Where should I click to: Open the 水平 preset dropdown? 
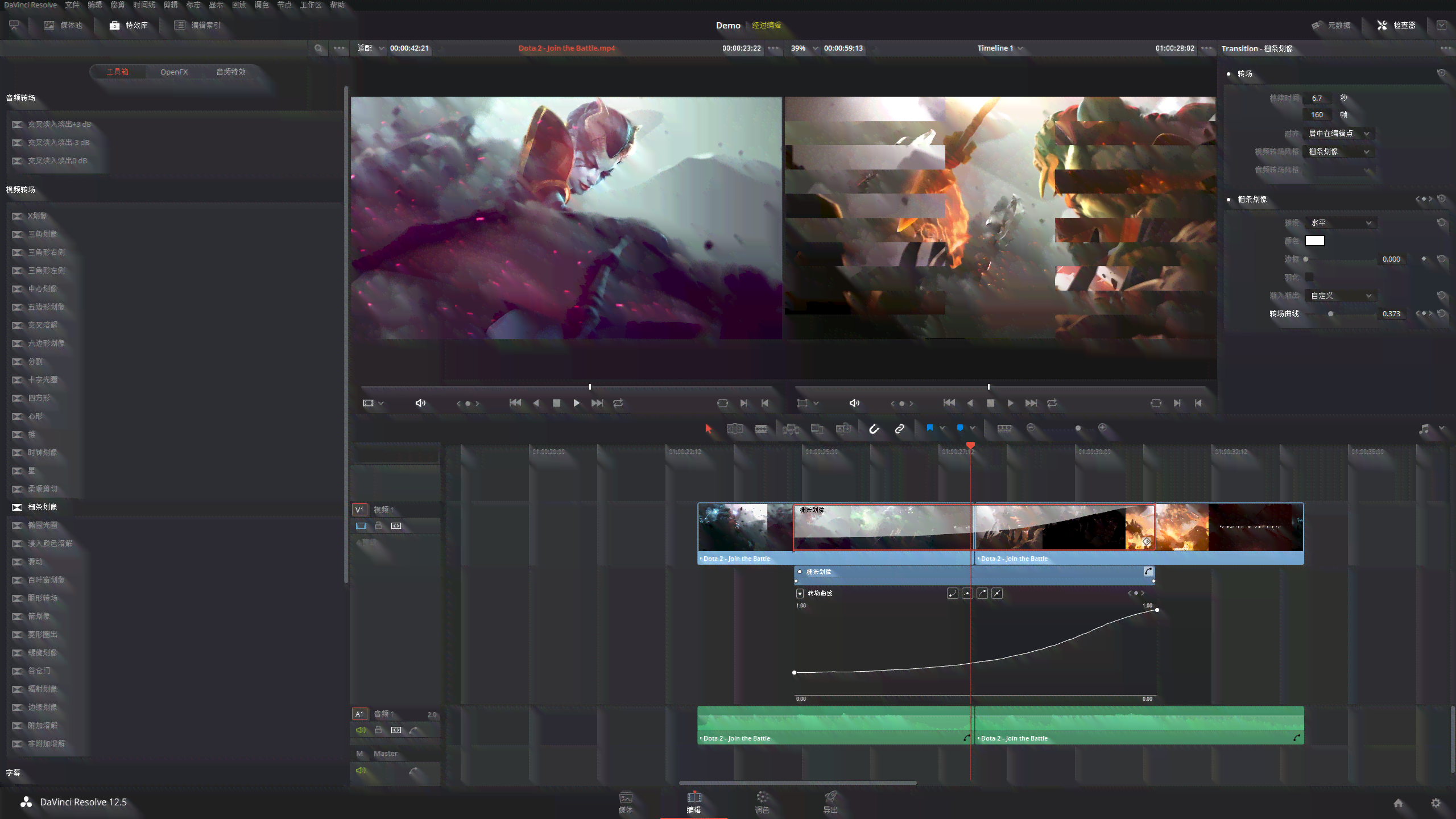coord(1341,223)
